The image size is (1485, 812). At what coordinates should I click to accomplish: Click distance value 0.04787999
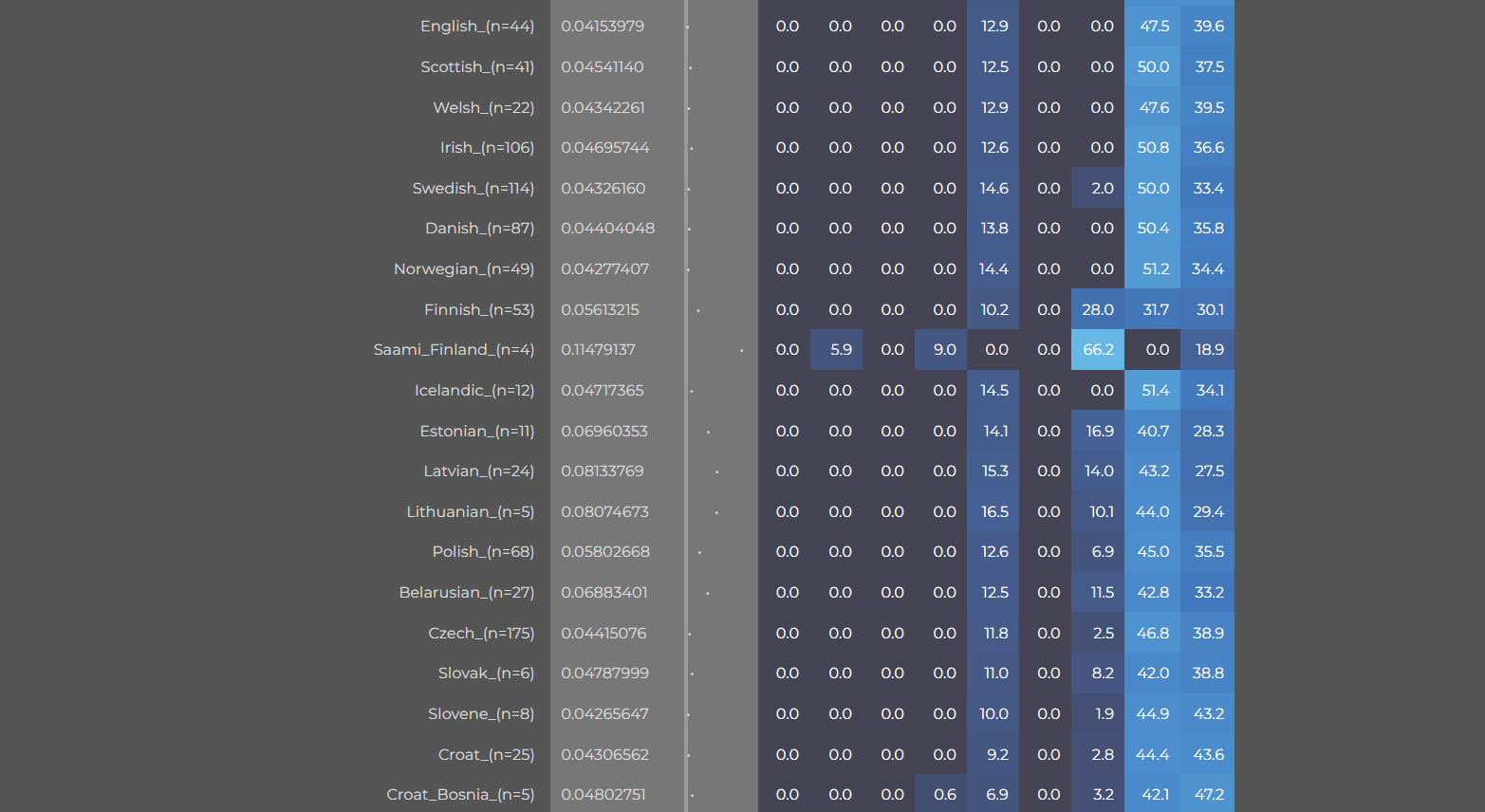pos(605,674)
